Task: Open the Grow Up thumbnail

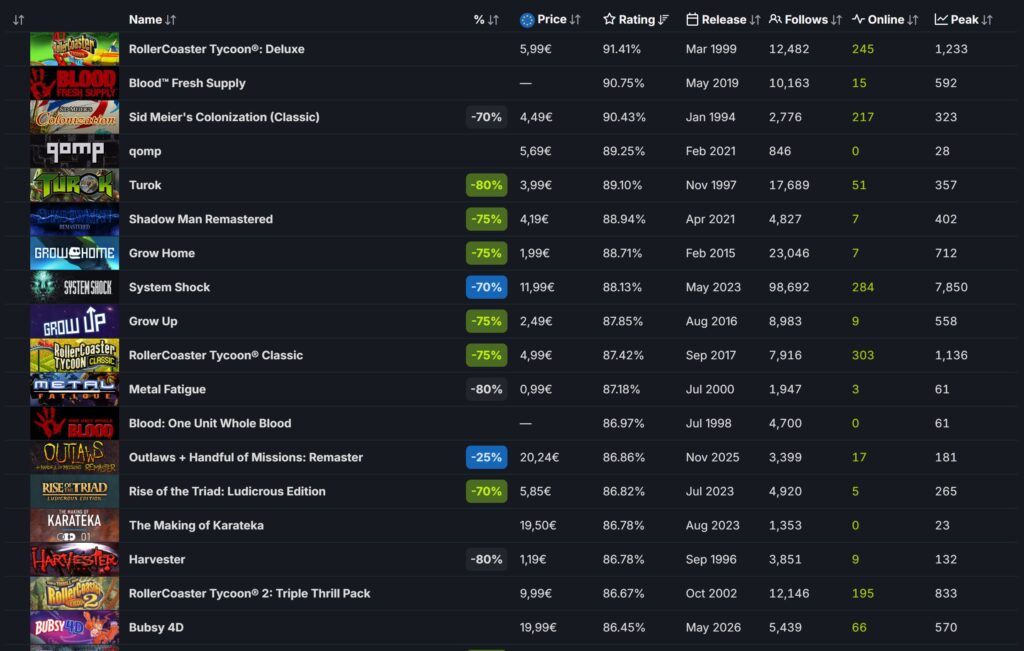Action: click(74, 321)
